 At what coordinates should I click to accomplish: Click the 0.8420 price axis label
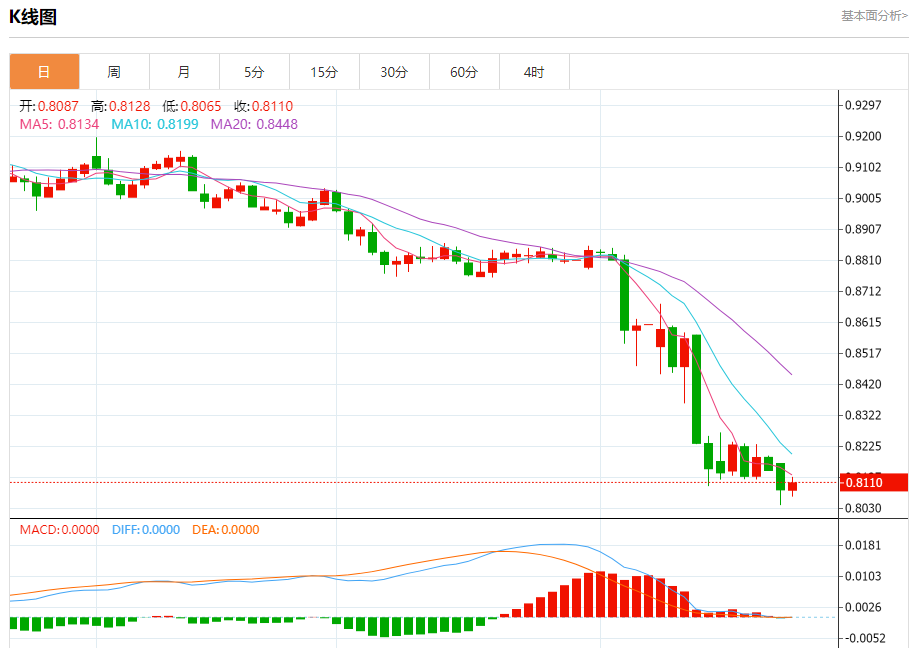[x=863, y=384]
